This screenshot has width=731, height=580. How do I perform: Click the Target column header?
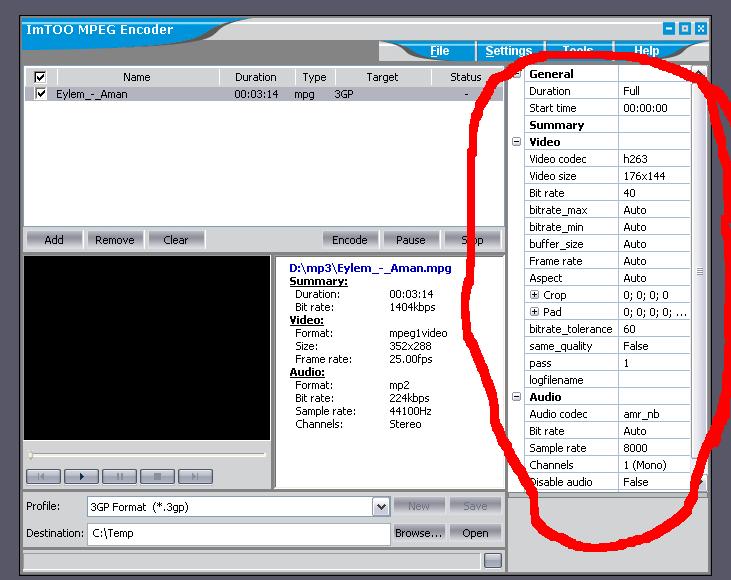(x=382, y=77)
